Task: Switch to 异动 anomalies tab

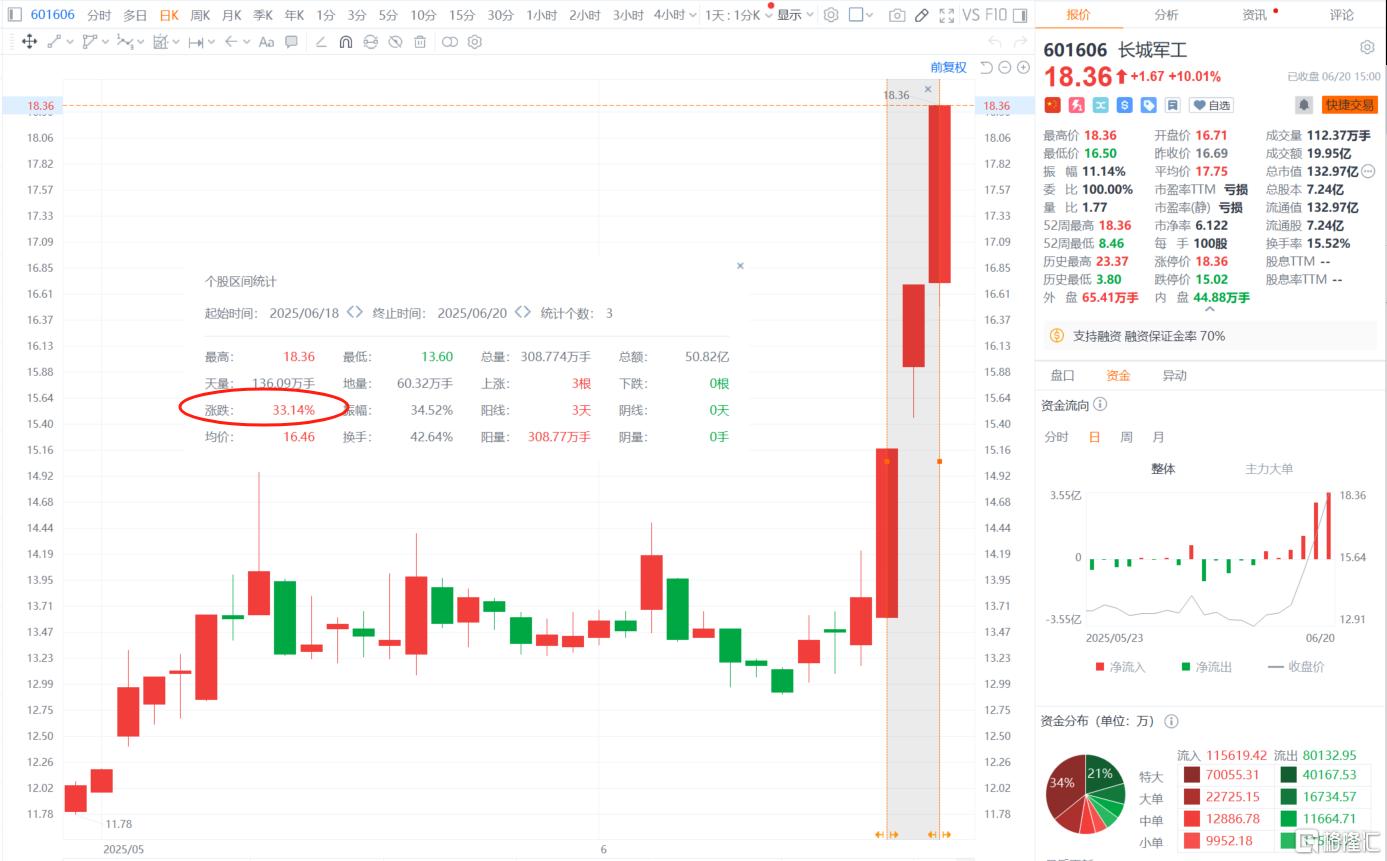Action: click(x=1174, y=376)
